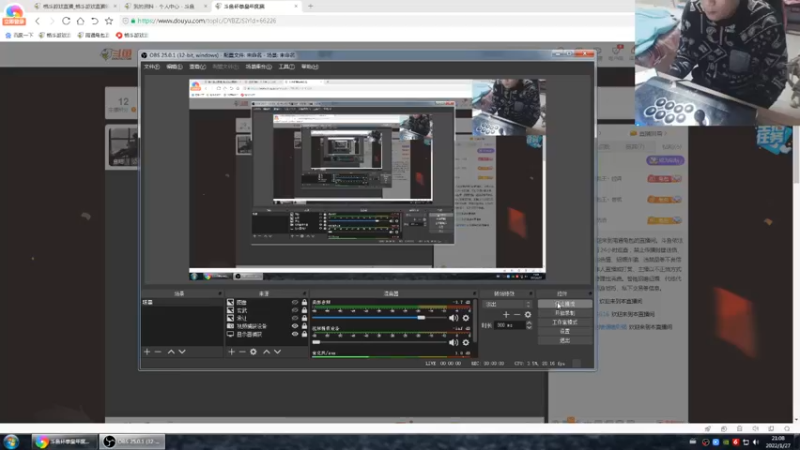The height and width of the screenshot is (450, 800).
Task: Decrease transition duration with down stepper
Action: pyautogui.click(x=529, y=327)
